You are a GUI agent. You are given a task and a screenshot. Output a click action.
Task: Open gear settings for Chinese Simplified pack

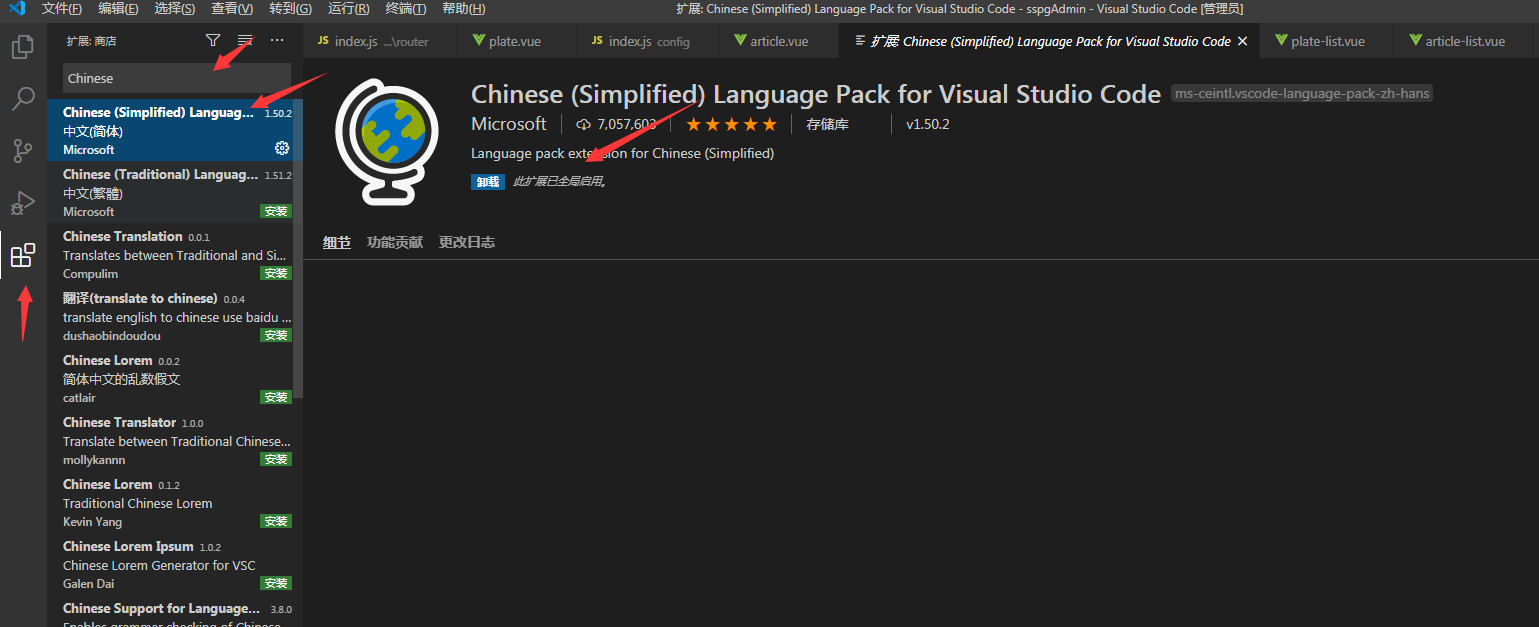click(x=282, y=148)
